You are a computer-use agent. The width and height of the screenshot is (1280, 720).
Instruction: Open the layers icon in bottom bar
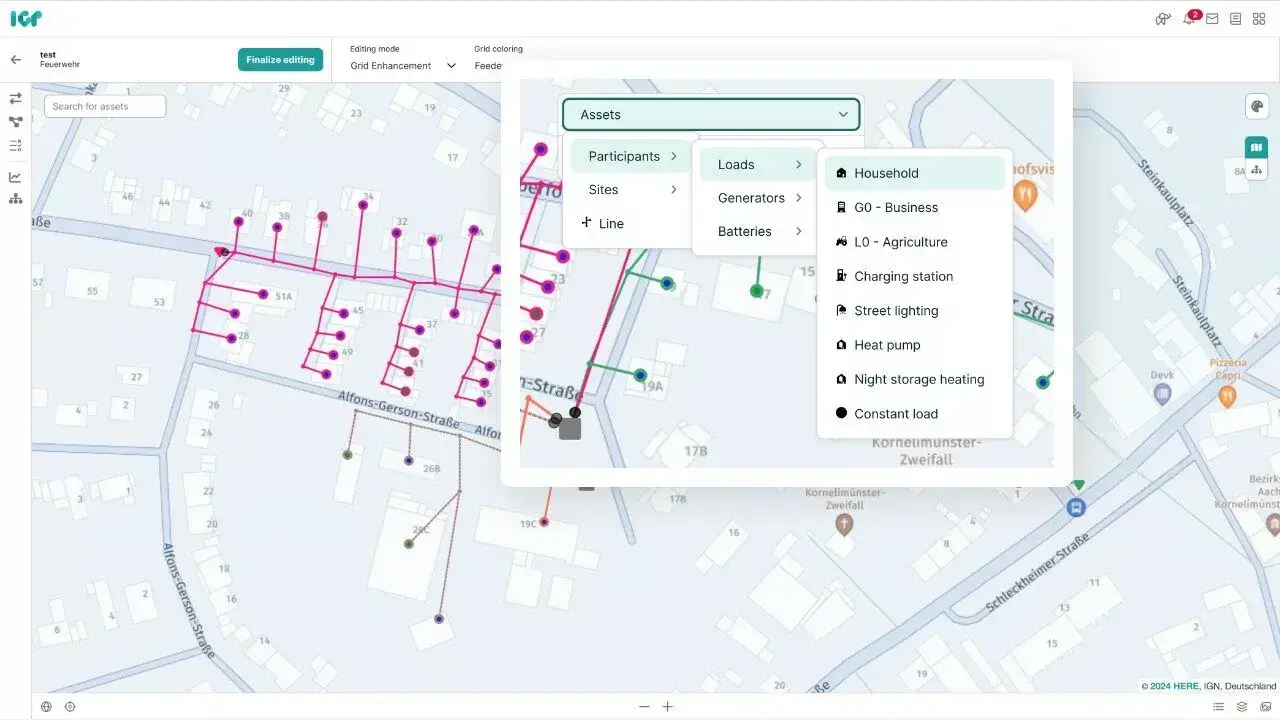point(1242,707)
